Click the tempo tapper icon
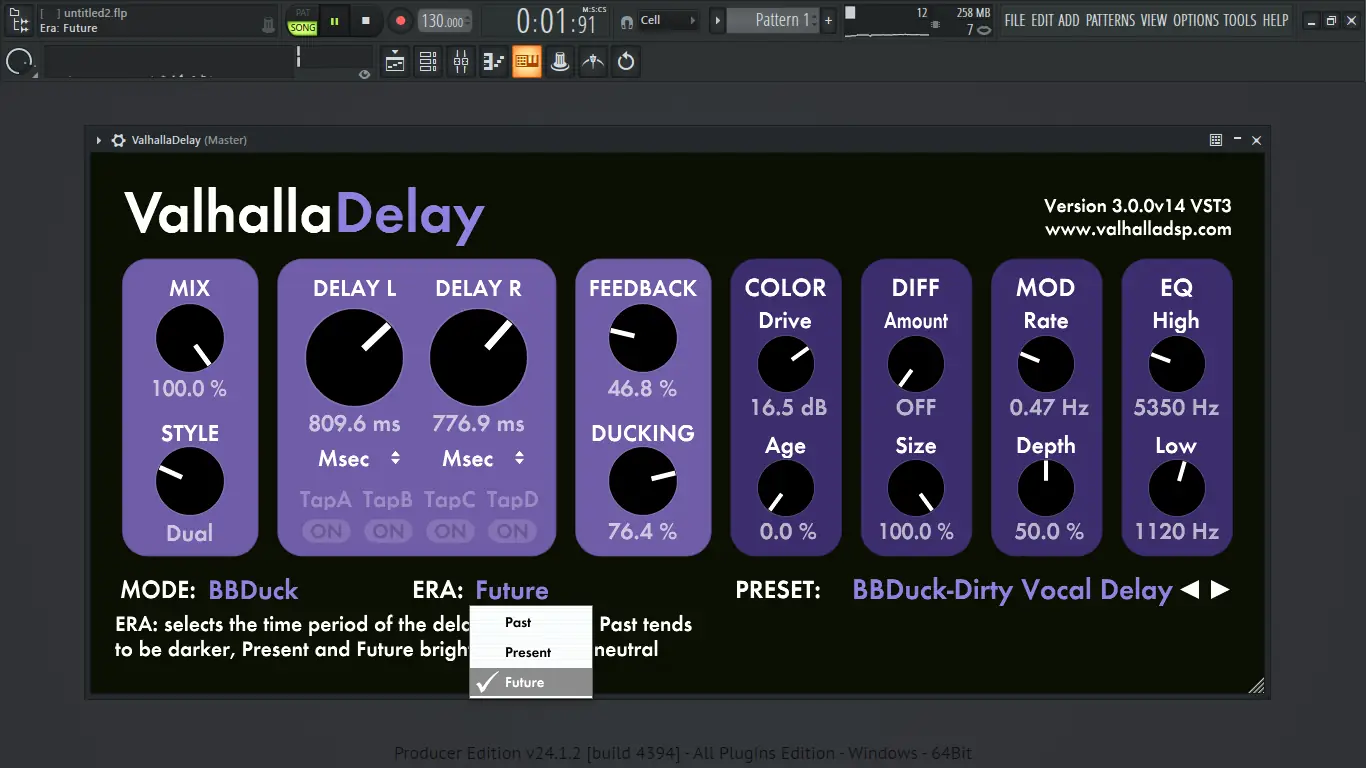The image size is (1366, 768). pyautogui.click(x=593, y=62)
